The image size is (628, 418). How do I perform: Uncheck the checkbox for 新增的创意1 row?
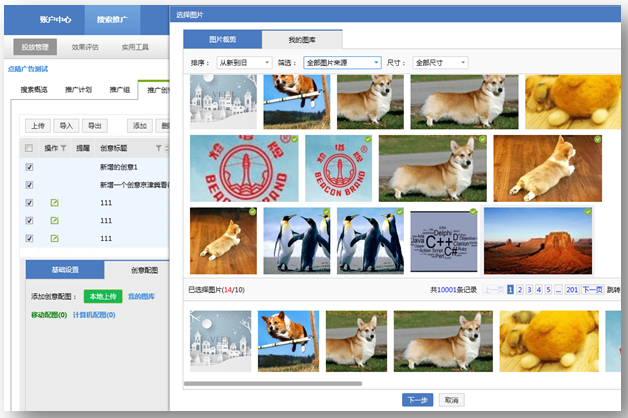[x=30, y=167]
